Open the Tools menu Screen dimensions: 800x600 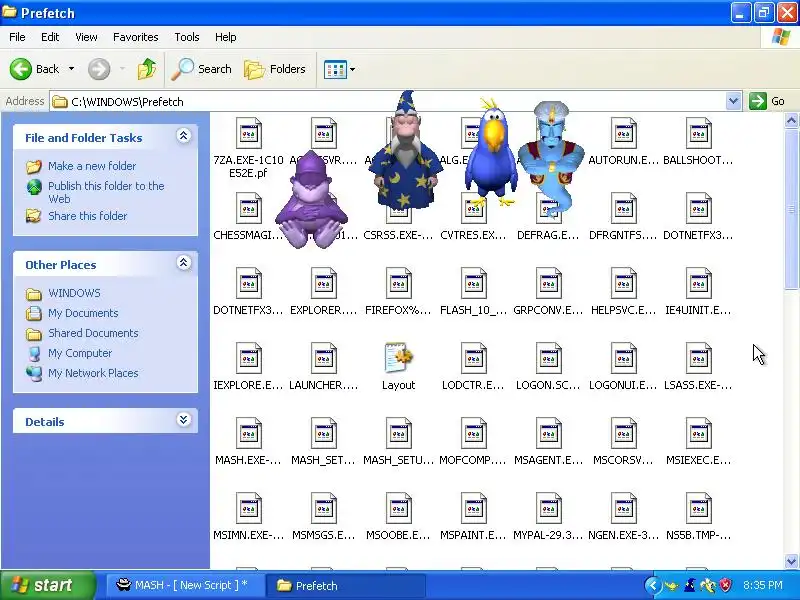(187, 37)
